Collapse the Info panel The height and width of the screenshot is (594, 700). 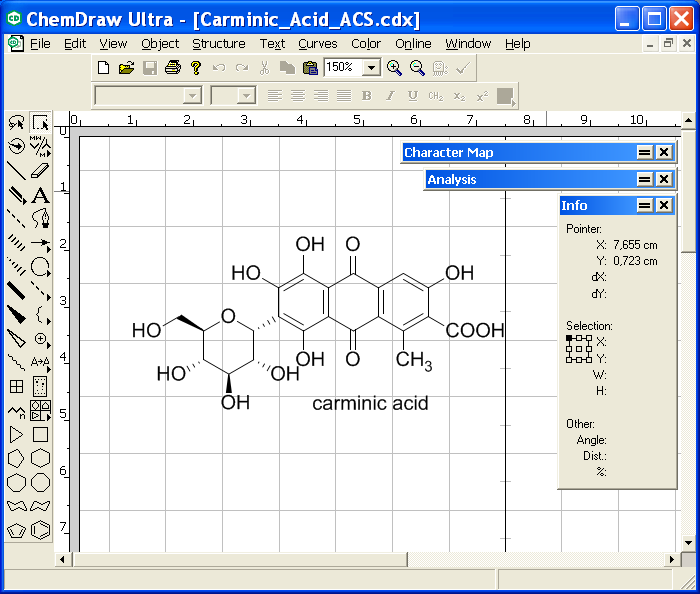(645, 205)
